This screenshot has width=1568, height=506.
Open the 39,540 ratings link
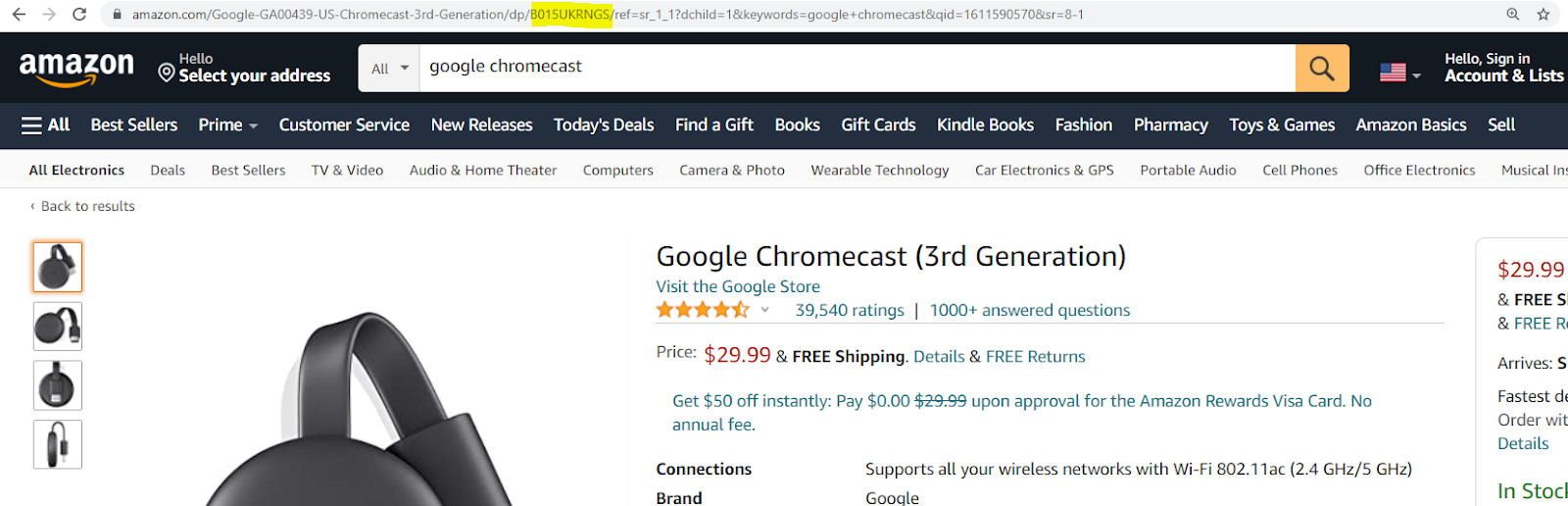849,311
